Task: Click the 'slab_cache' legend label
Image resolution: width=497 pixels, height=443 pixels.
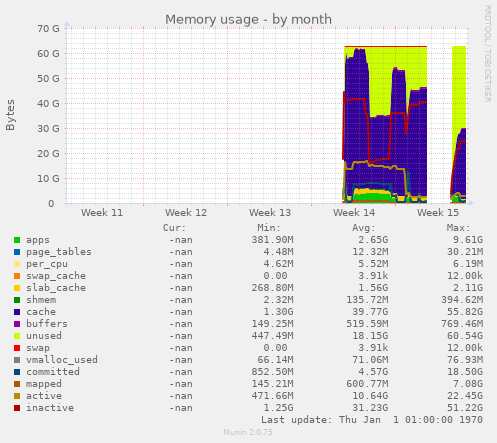Action: (56, 288)
